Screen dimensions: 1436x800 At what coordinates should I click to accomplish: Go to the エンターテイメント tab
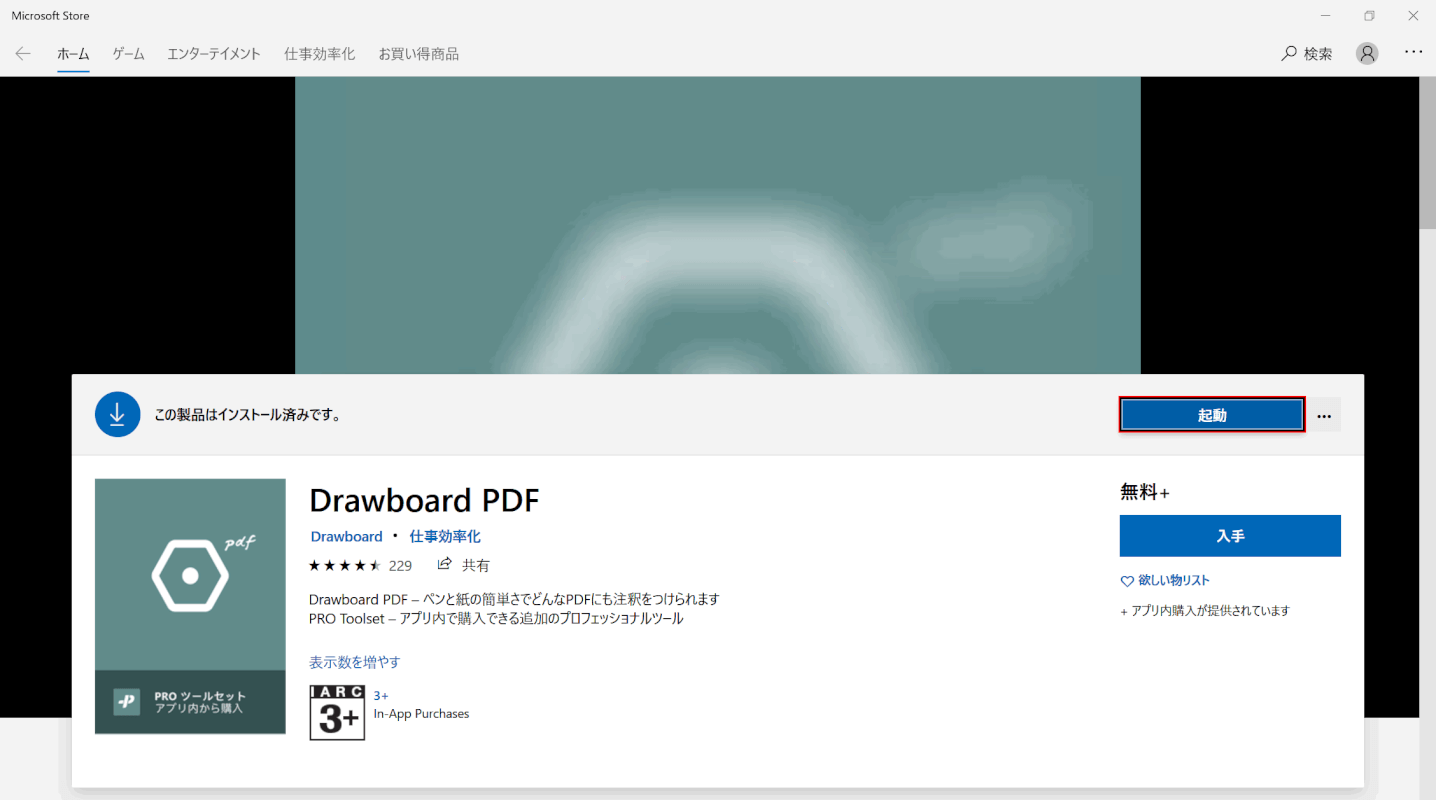tap(214, 54)
